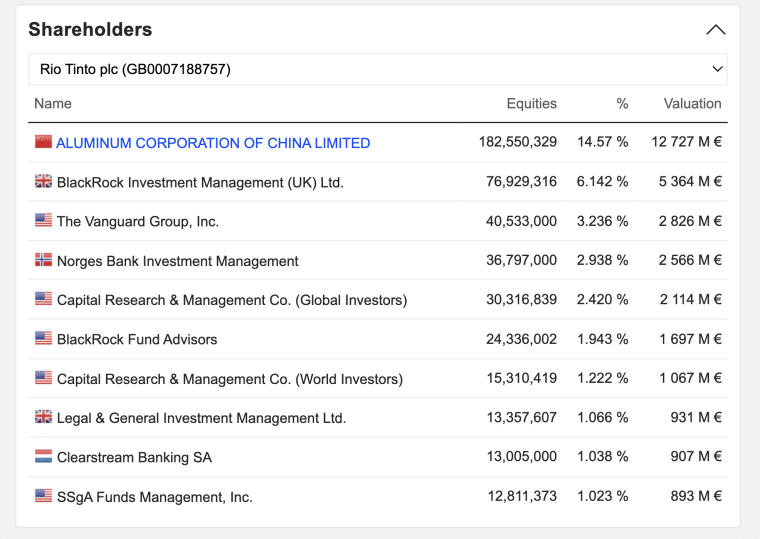This screenshot has height=539, width=760.
Task: Click valuation 1 067 M €
Action: pyautogui.click(x=691, y=378)
